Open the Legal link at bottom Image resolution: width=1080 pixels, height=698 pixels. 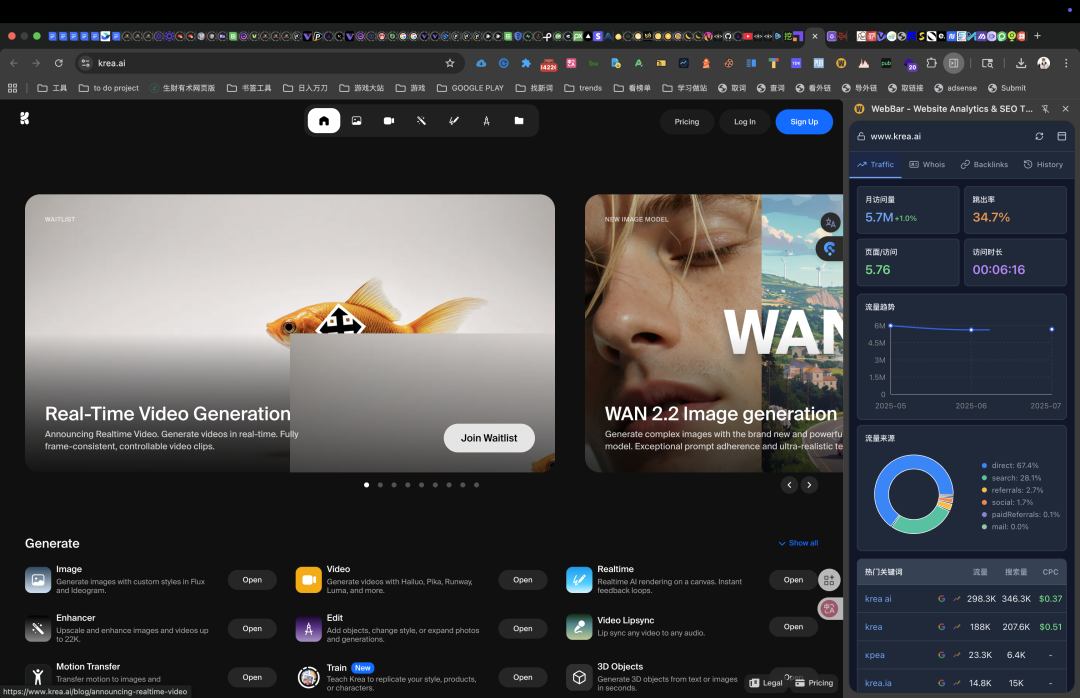click(x=766, y=683)
